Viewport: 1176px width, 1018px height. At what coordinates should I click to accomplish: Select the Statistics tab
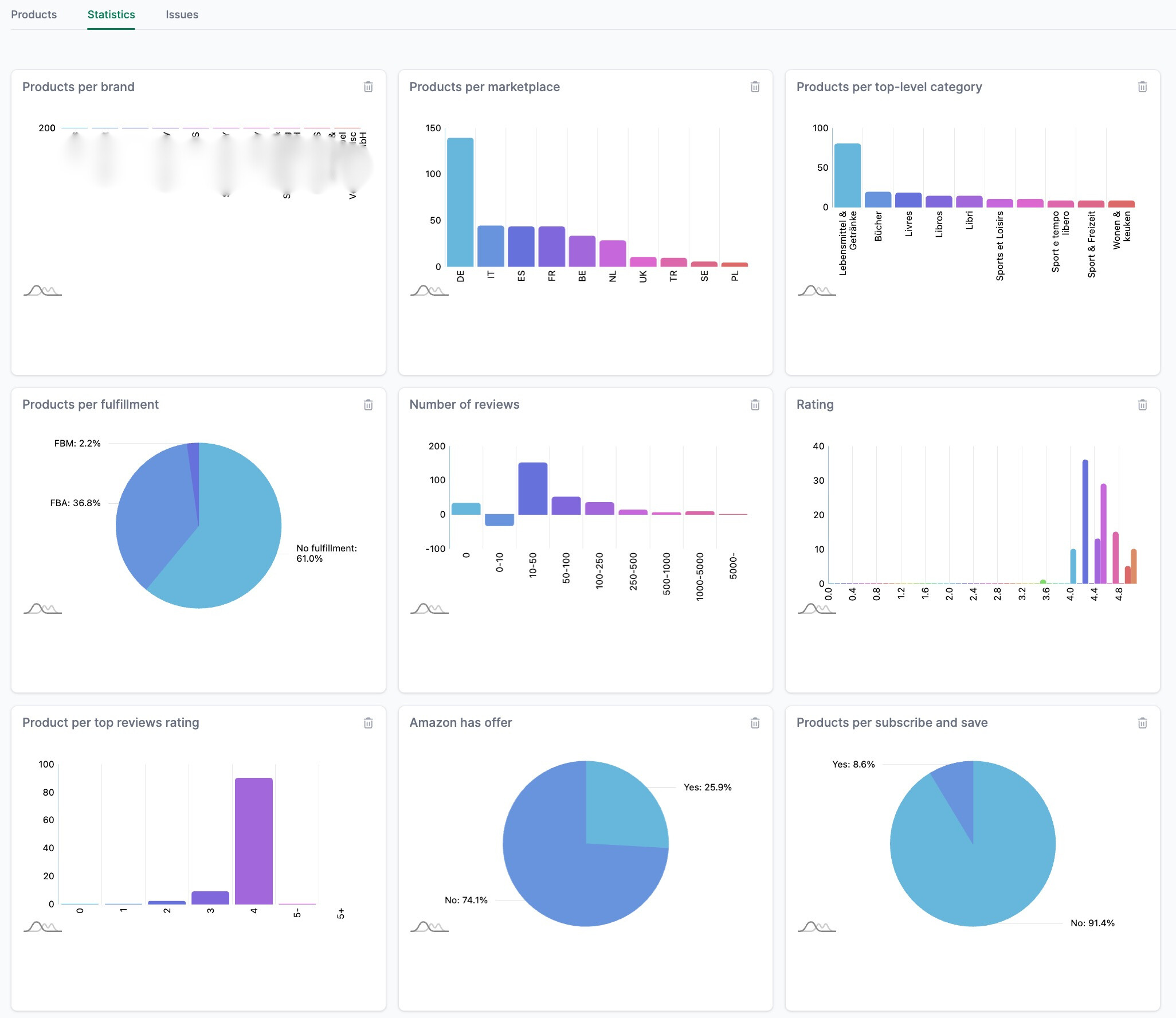click(111, 14)
